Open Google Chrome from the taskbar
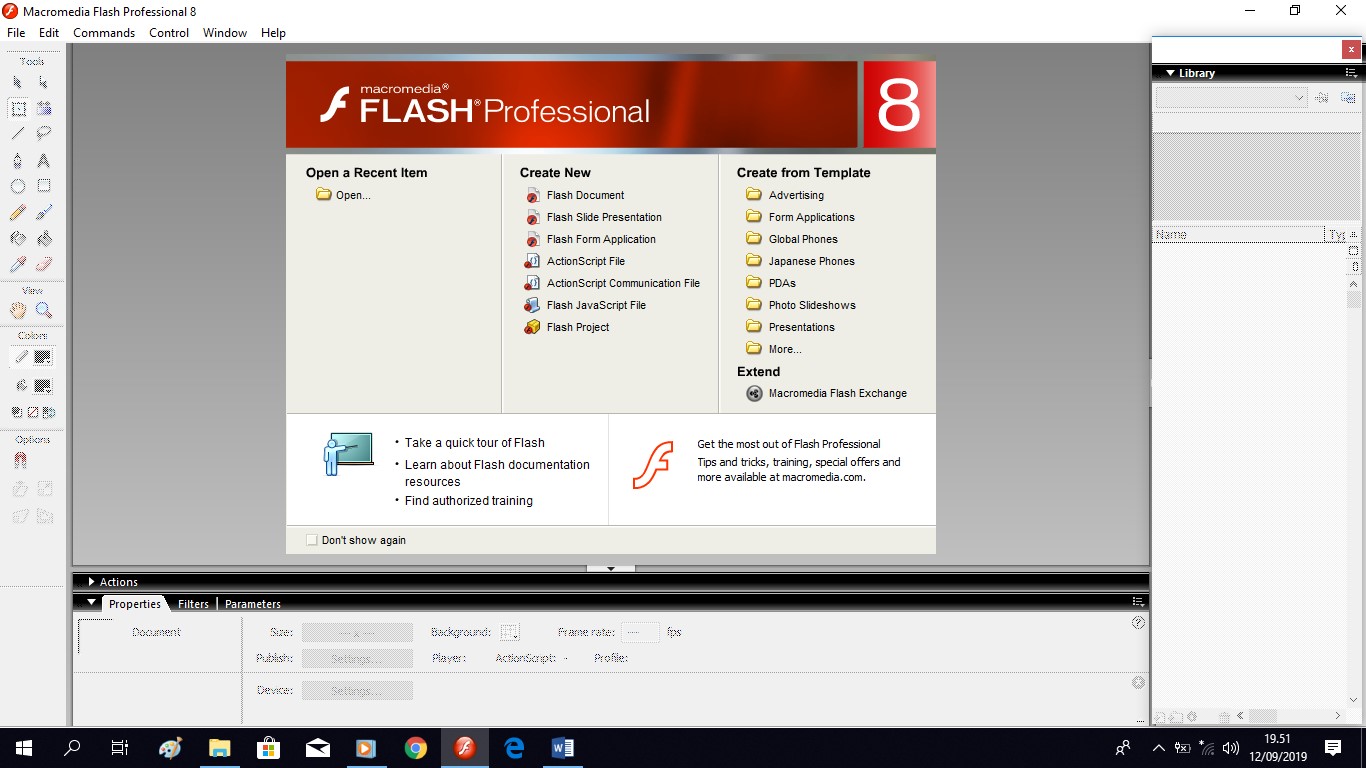This screenshot has width=1366, height=768. [416, 748]
